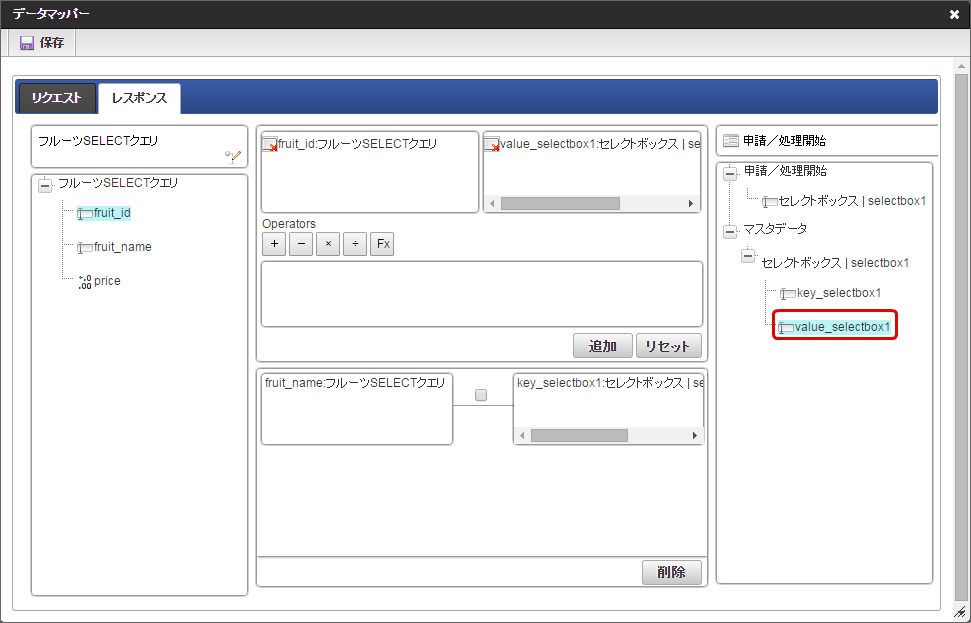Select value_selectbox1 in the tree
Image resolution: width=971 pixels, height=623 pixels.
click(842, 327)
